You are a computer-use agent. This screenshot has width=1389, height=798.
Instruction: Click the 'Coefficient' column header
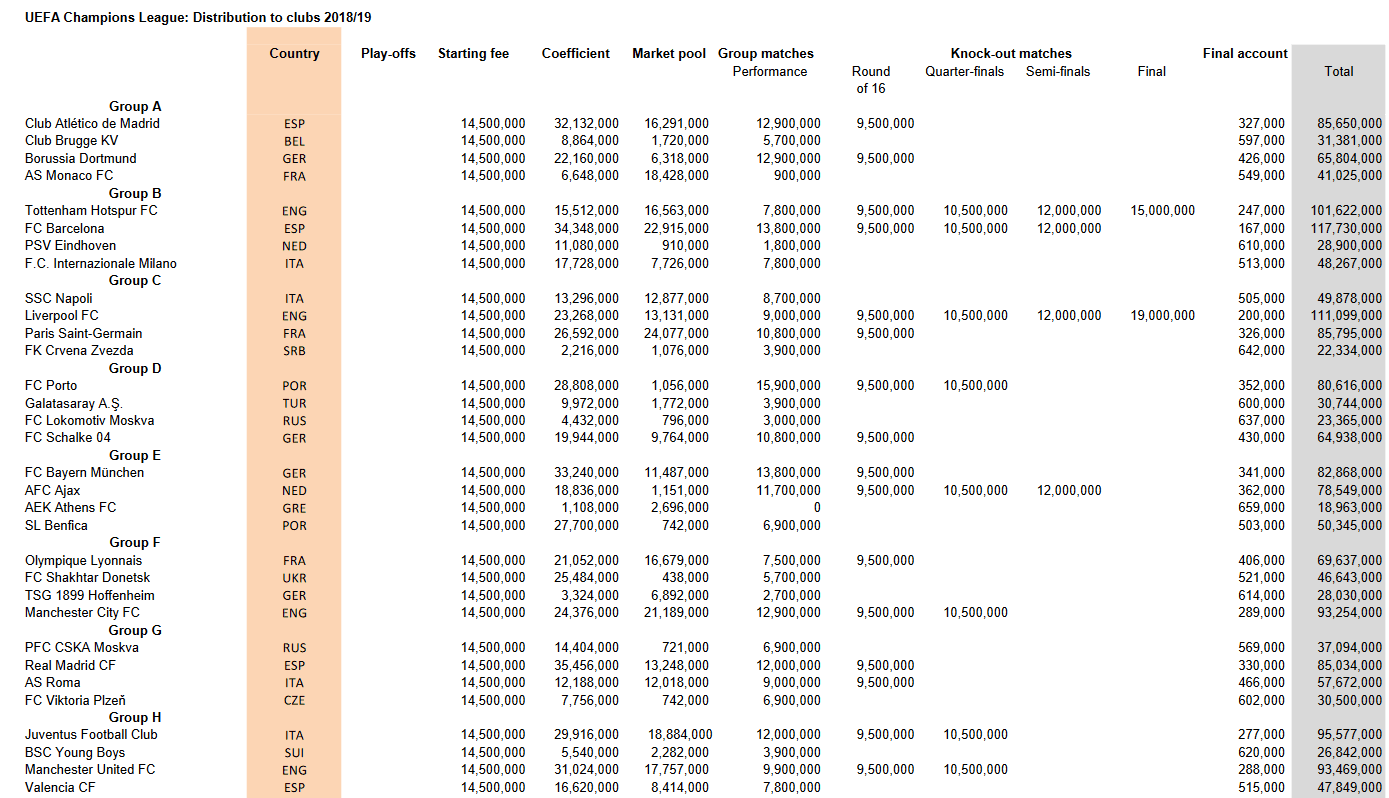point(575,54)
